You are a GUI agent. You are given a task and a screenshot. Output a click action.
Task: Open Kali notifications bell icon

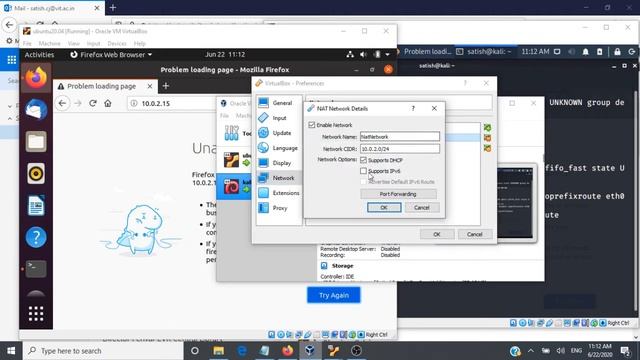coord(585,52)
